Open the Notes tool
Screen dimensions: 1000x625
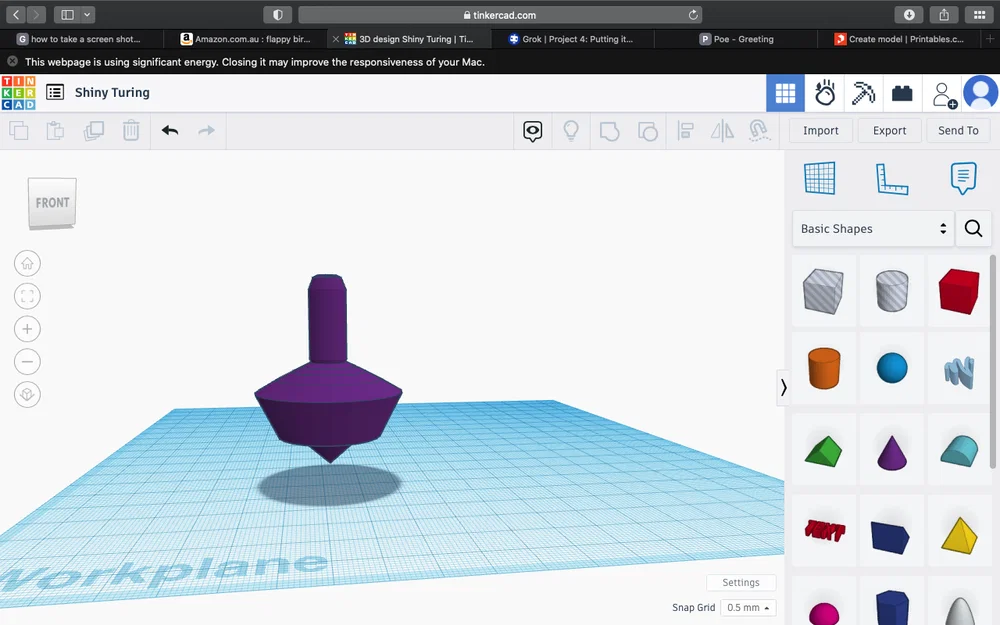tap(963, 178)
